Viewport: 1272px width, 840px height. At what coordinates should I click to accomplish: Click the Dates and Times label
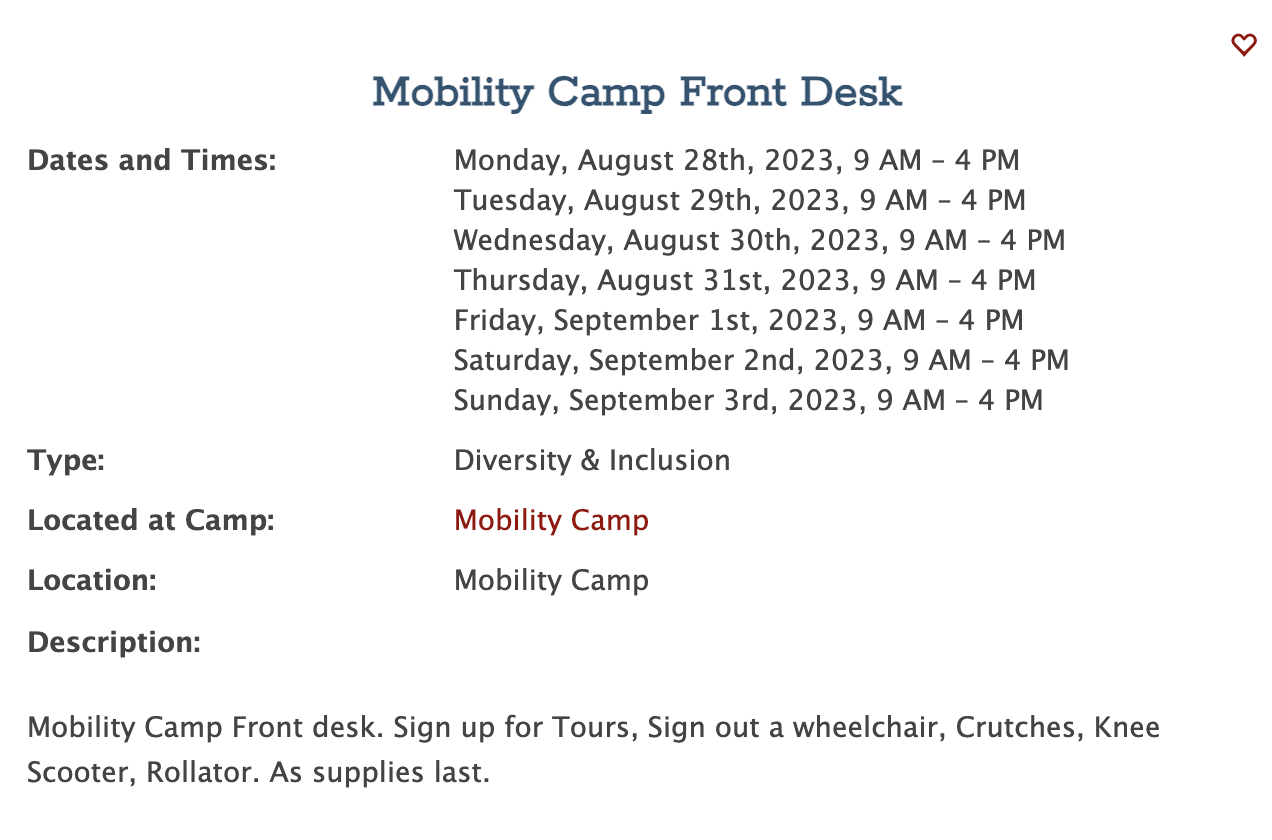click(x=152, y=160)
